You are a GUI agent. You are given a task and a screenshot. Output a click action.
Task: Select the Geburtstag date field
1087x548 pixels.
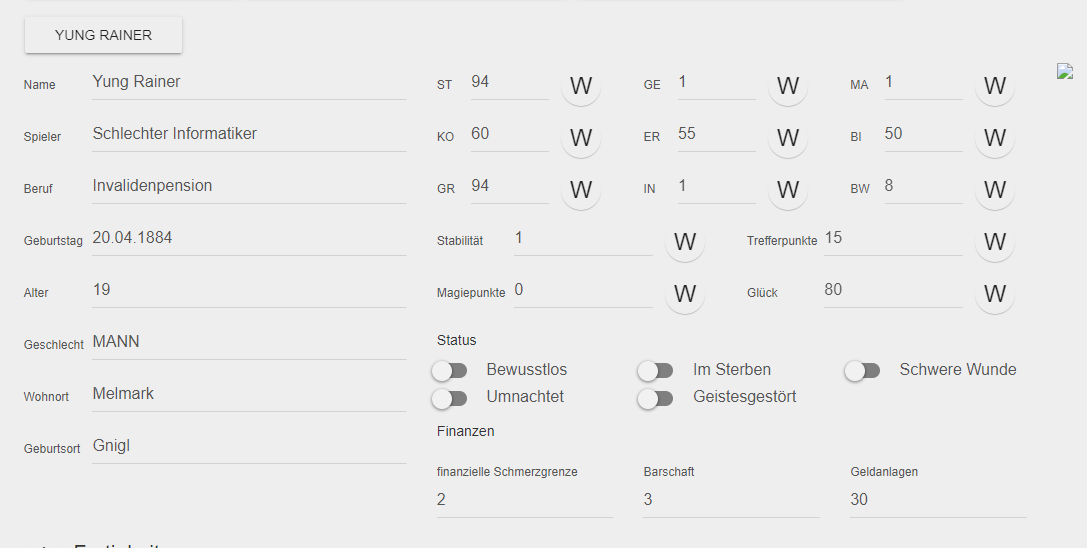coord(249,239)
